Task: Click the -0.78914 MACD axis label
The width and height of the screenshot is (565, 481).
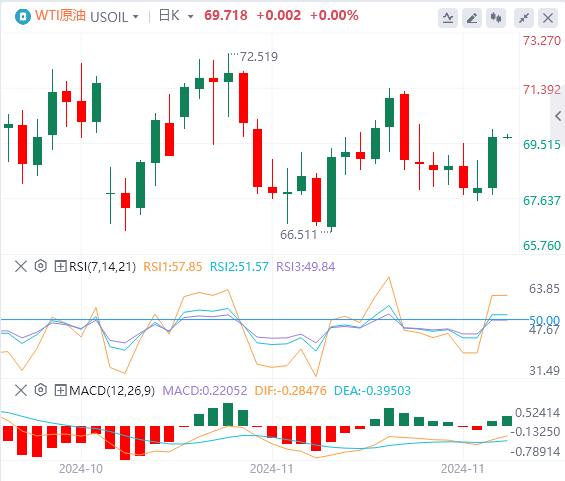Action: [535, 451]
